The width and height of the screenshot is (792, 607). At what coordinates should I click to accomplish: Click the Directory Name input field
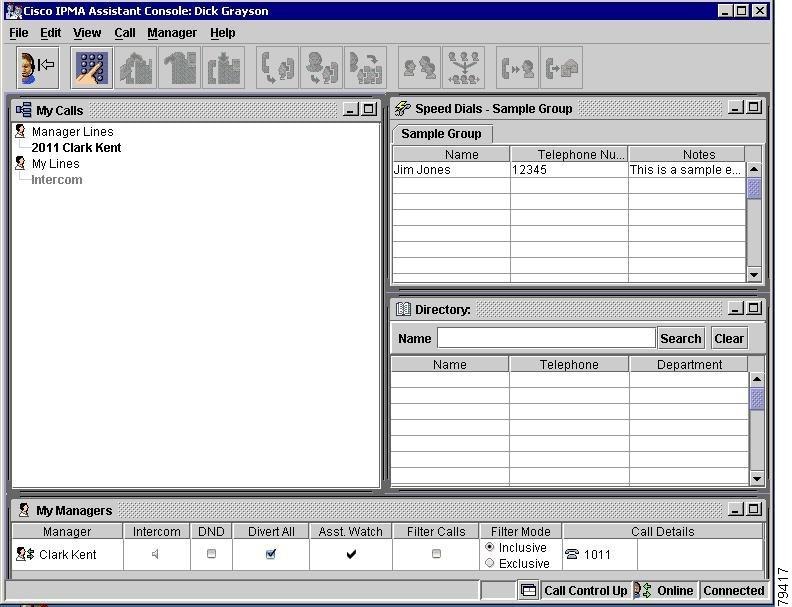tap(547, 338)
